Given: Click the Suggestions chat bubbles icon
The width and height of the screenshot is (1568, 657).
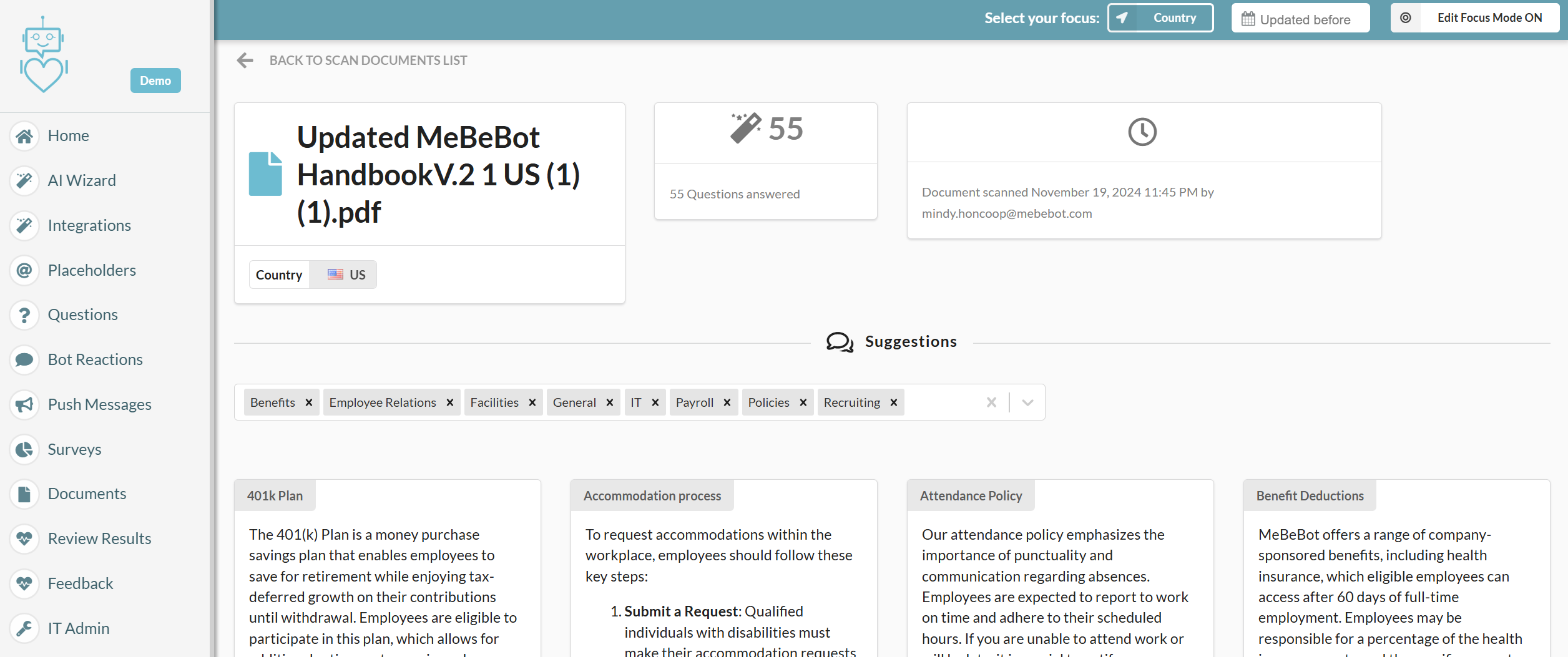Looking at the screenshot, I should point(840,342).
